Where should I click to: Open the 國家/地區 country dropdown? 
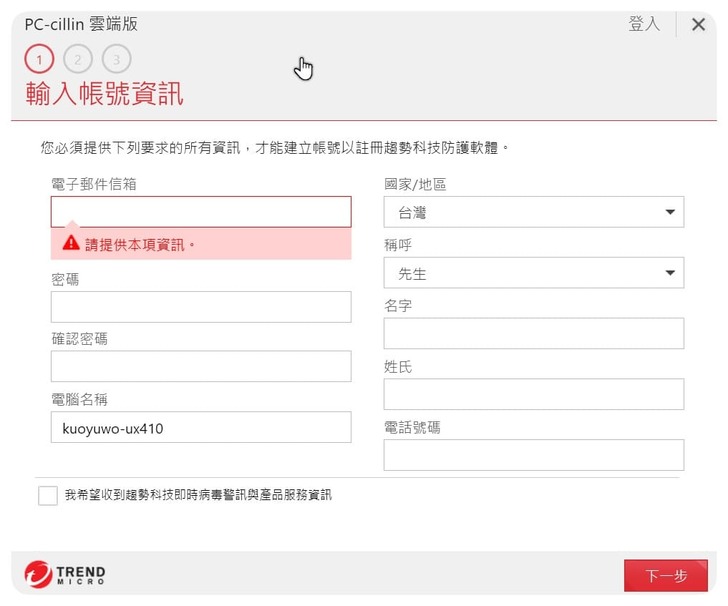[534, 212]
